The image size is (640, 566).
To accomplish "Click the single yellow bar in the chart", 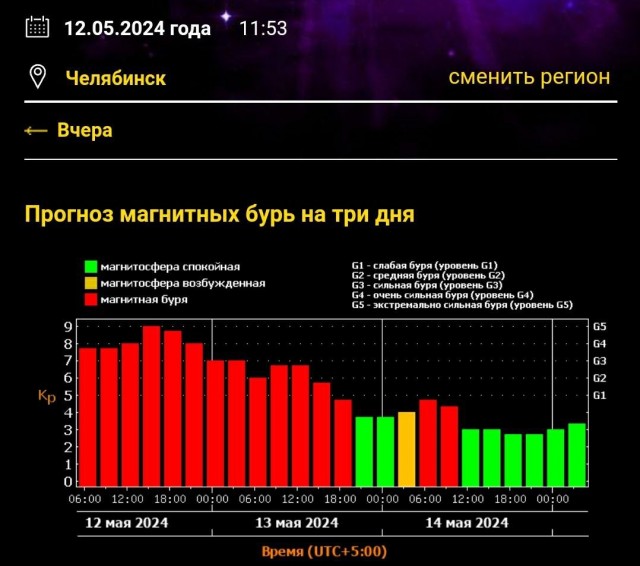I will click(407, 449).
